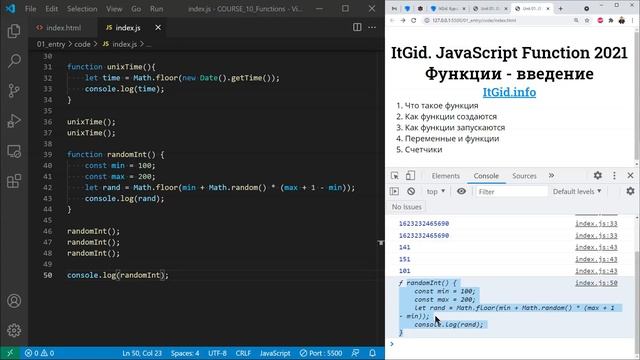
Task: Open the editor More Actions ellipsis
Action: coord(372,27)
